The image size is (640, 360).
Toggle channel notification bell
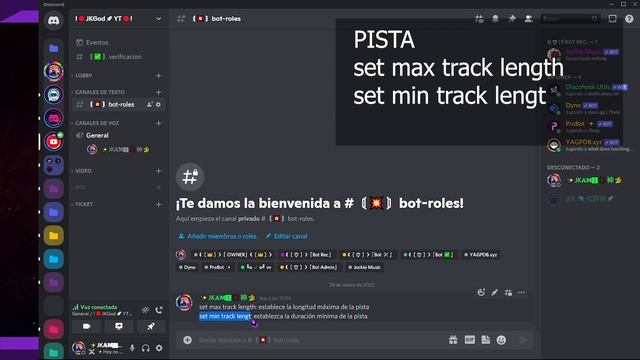(495, 19)
